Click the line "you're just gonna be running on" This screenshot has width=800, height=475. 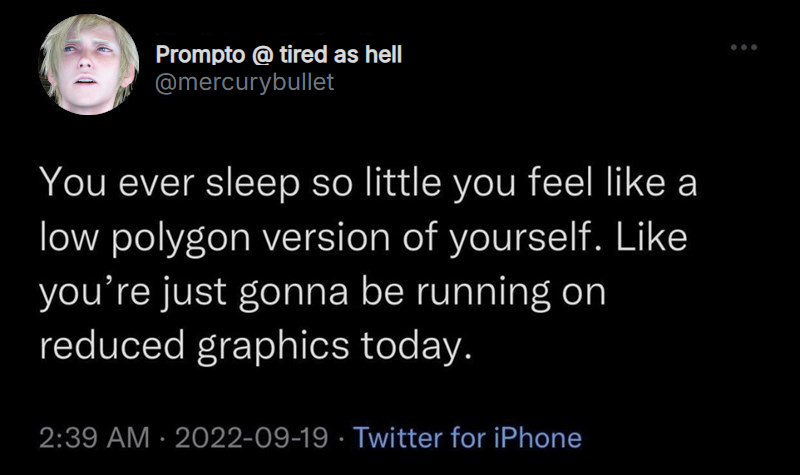point(324,292)
